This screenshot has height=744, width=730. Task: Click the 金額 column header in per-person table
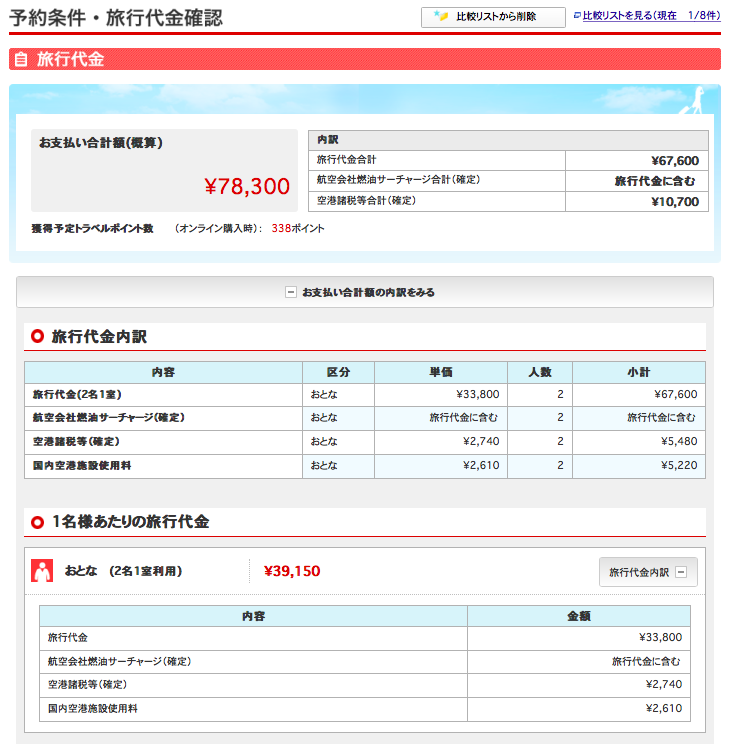point(579,616)
